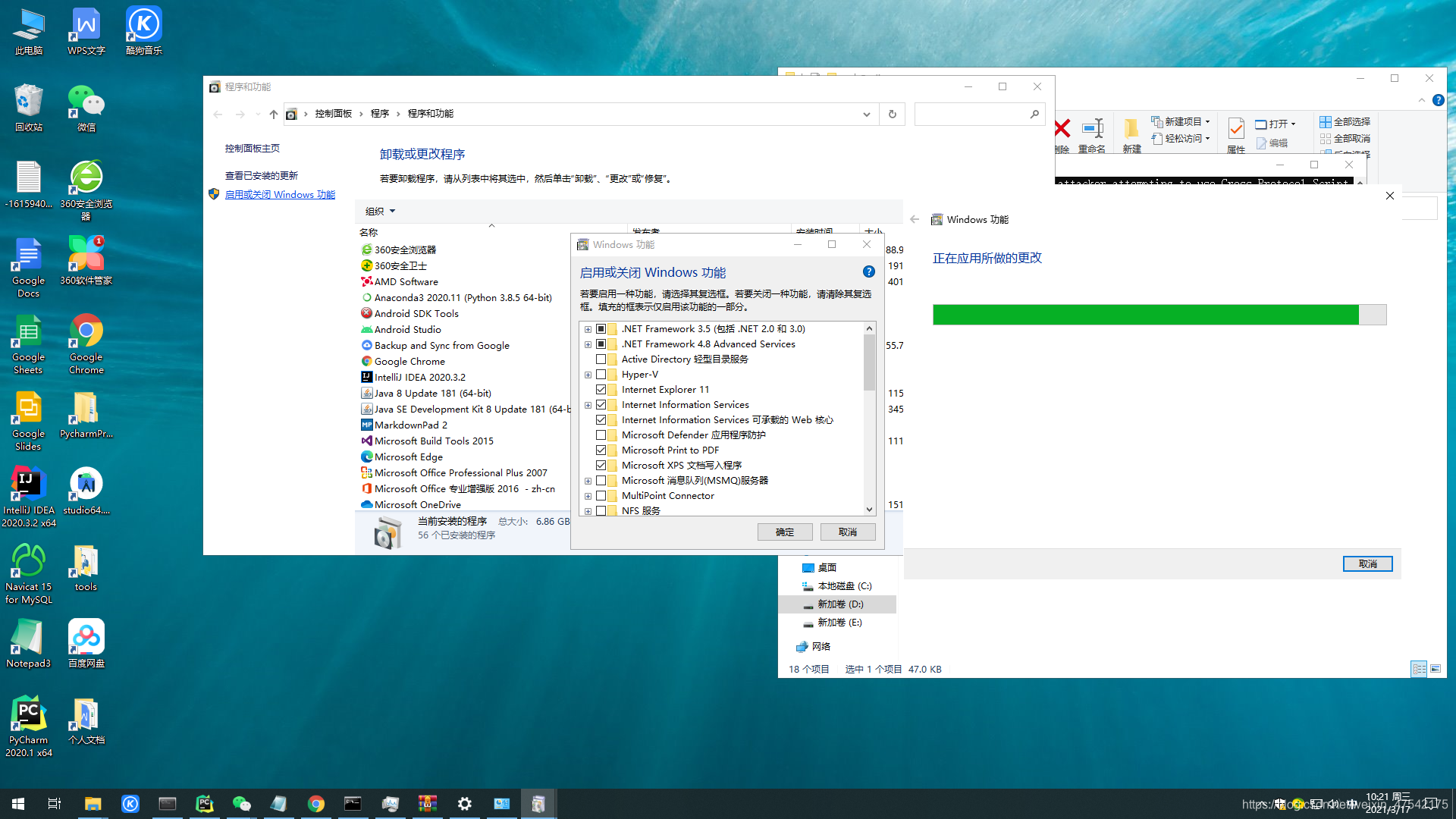This screenshot has width=1456, height=819.
Task: Click the WeChat icon in taskbar
Action: click(x=241, y=803)
